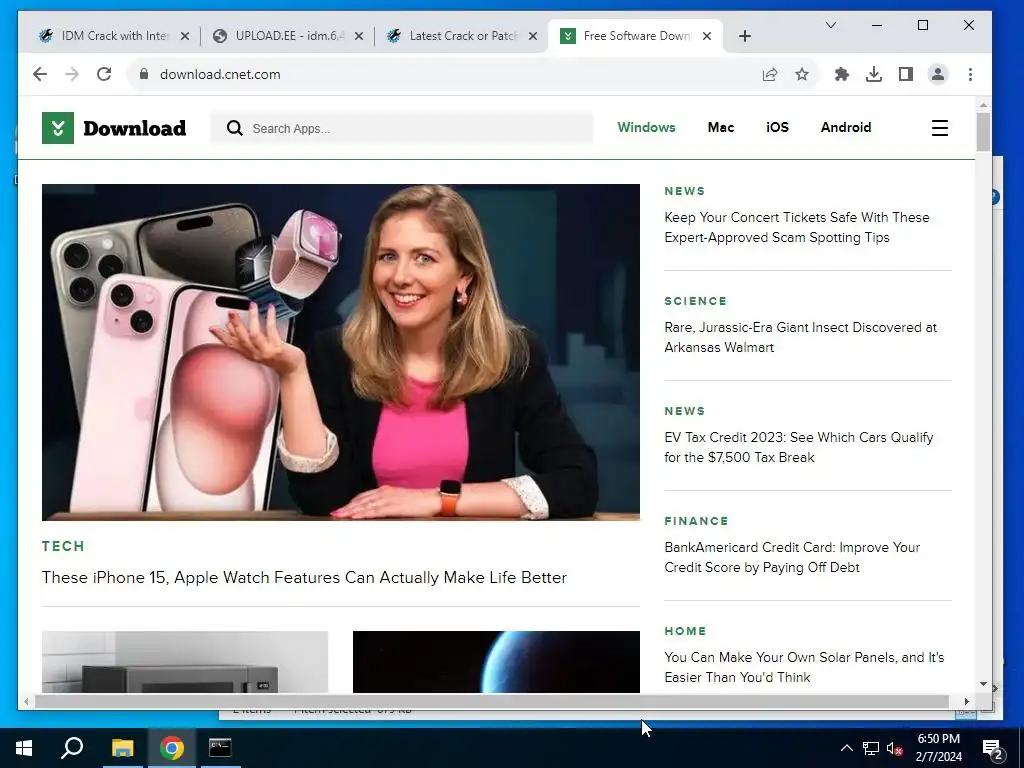Open Windows taskbar search
The width and height of the screenshot is (1024, 768).
(x=72, y=748)
